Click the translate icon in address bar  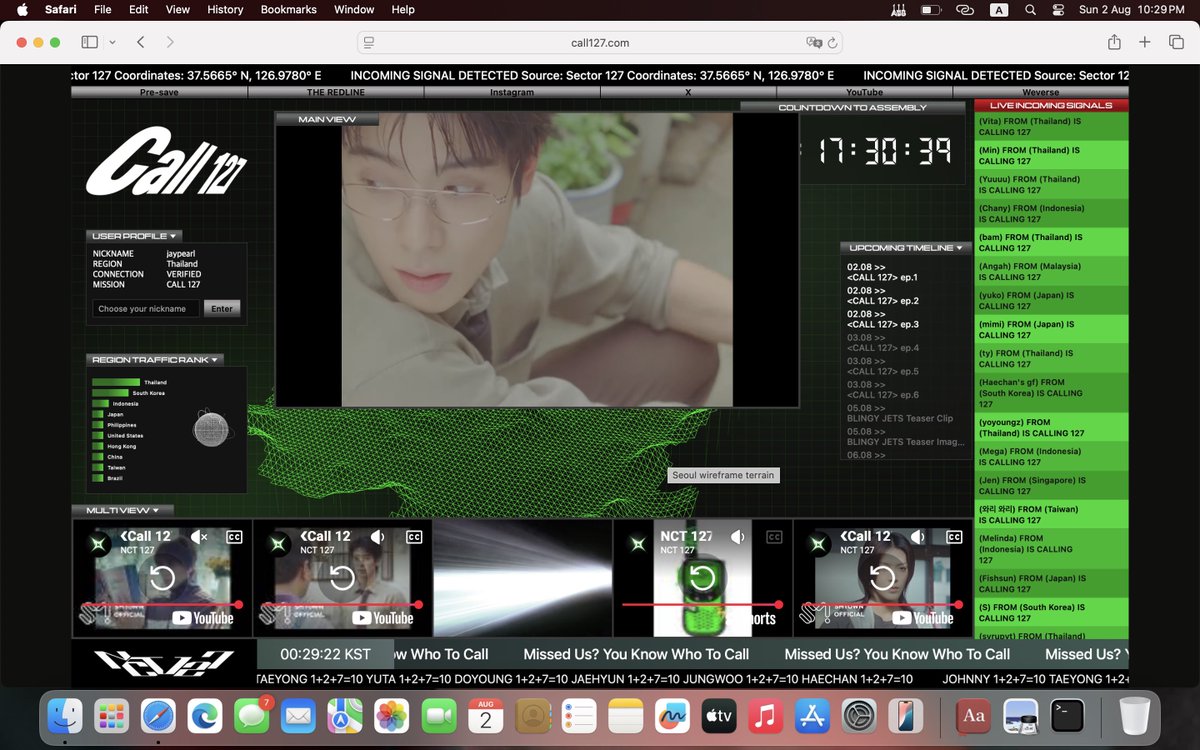click(x=814, y=43)
